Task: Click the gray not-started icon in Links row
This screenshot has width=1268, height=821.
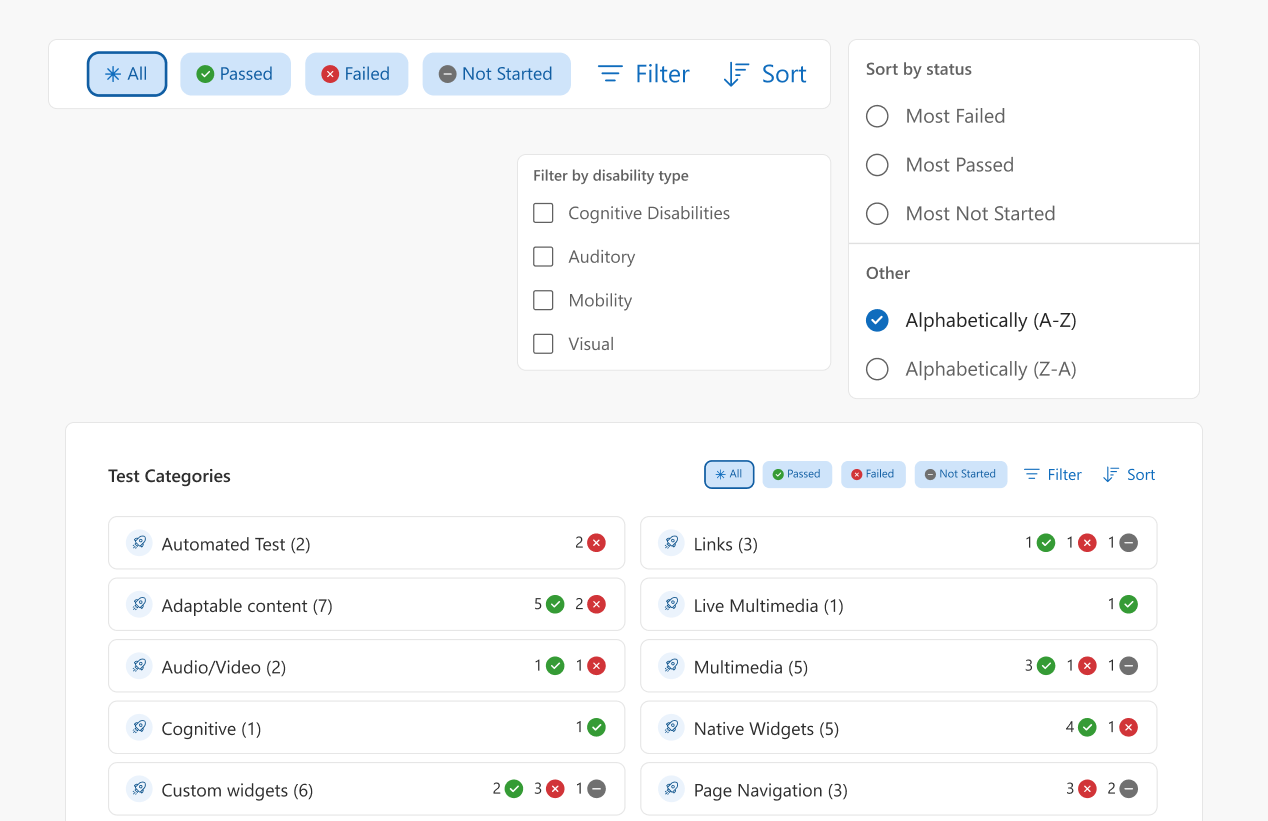Action: (1128, 543)
